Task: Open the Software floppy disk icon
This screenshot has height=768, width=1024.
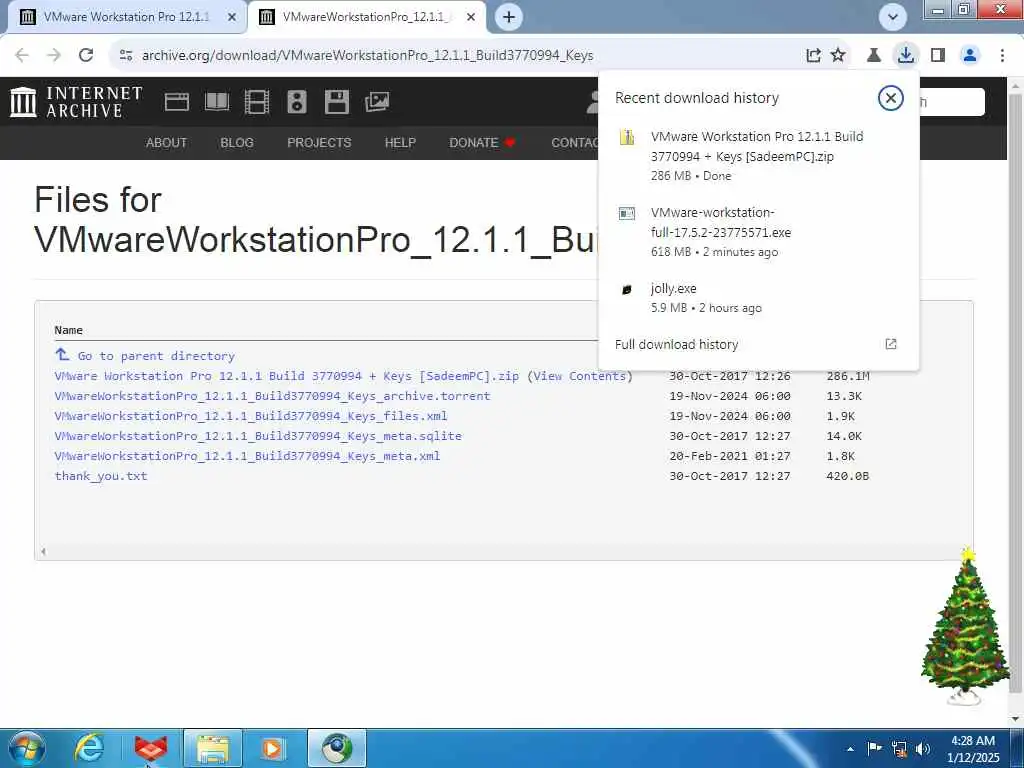Action: tap(337, 102)
